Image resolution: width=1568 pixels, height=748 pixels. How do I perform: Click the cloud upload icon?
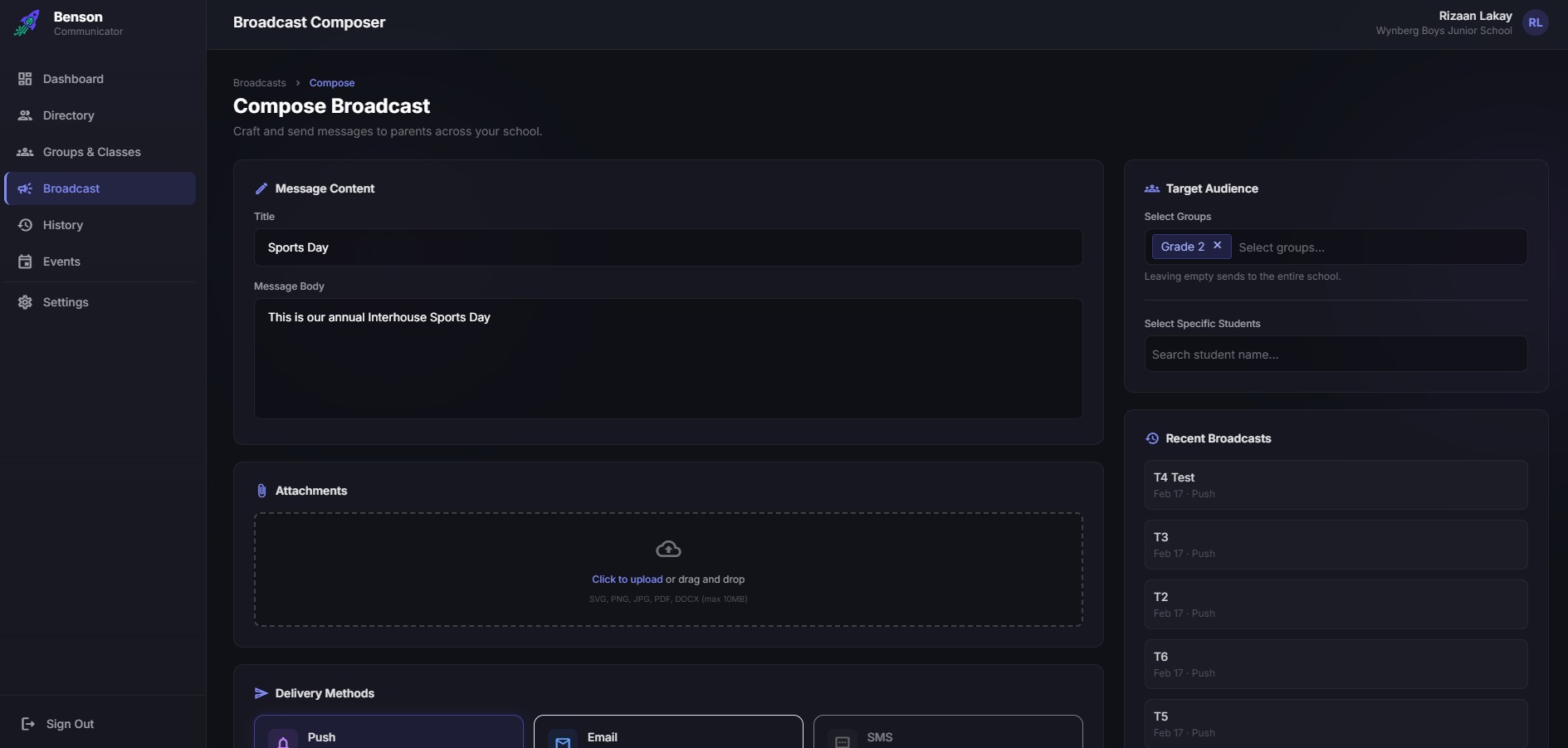668,549
